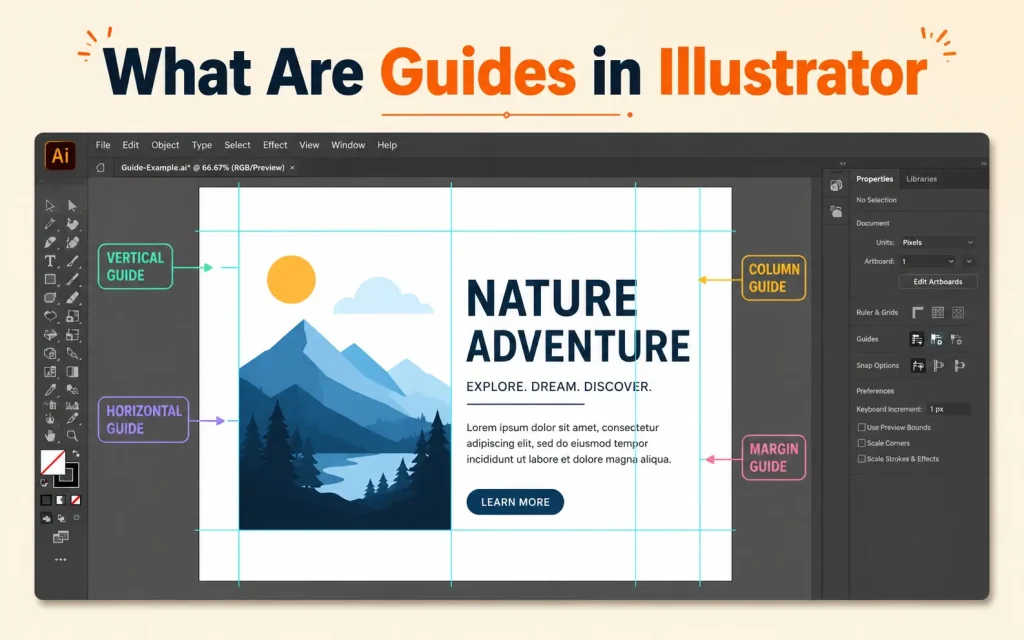Swap fill and stroke colors
The image size is (1024, 640).
coord(76,453)
